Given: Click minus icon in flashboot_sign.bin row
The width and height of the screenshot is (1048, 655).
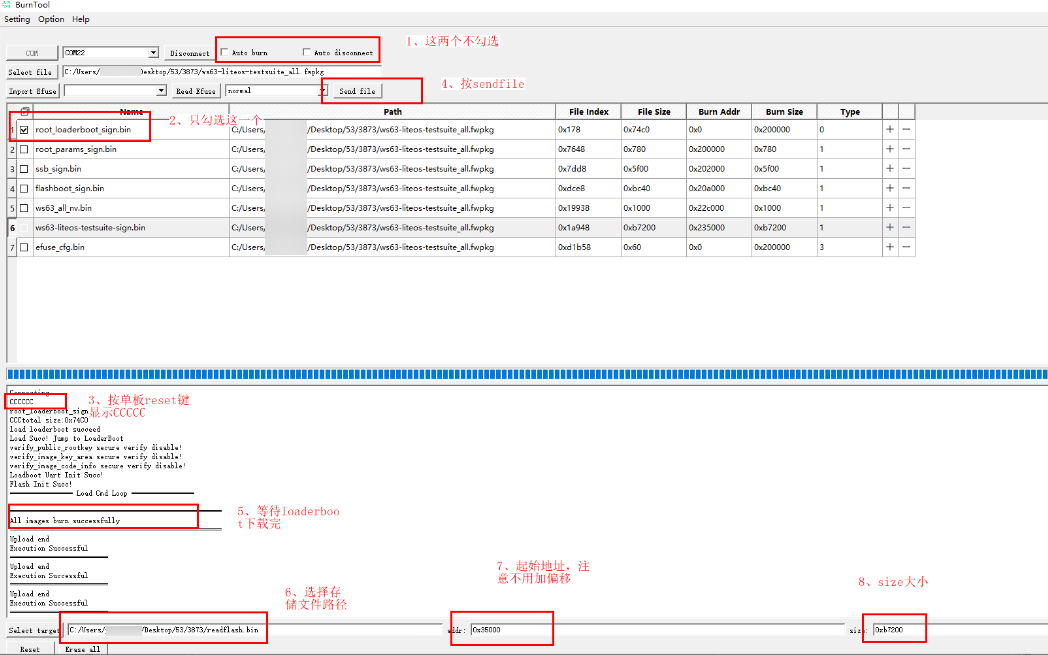Looking at the screenshot, I should tap(906, 188).
